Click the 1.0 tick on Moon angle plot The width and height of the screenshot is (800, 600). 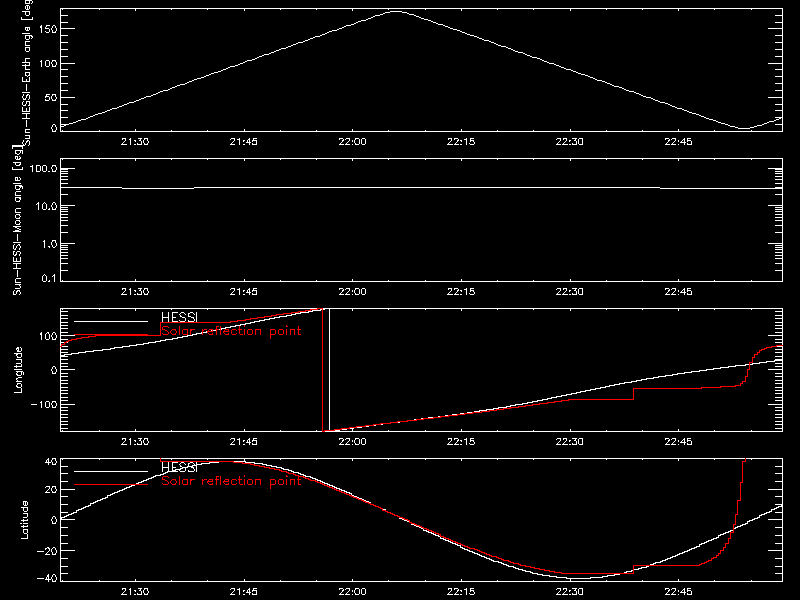click(x=49, y=244)
